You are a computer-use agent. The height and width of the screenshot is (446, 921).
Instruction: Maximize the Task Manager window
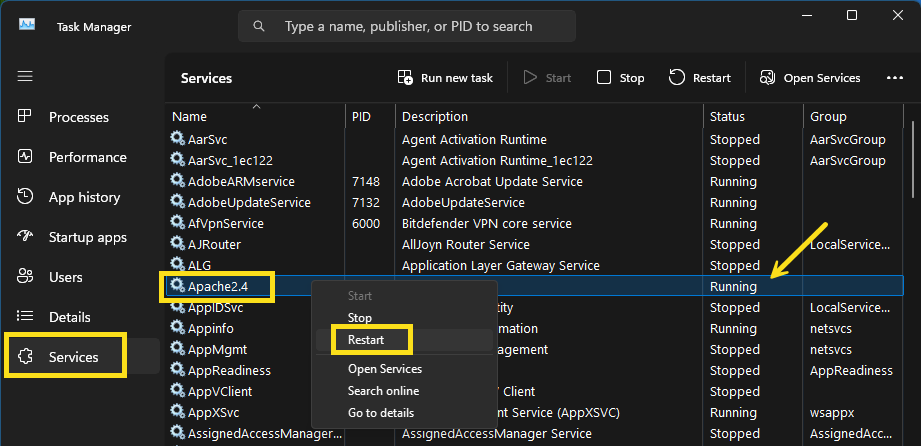pos(852,15)
